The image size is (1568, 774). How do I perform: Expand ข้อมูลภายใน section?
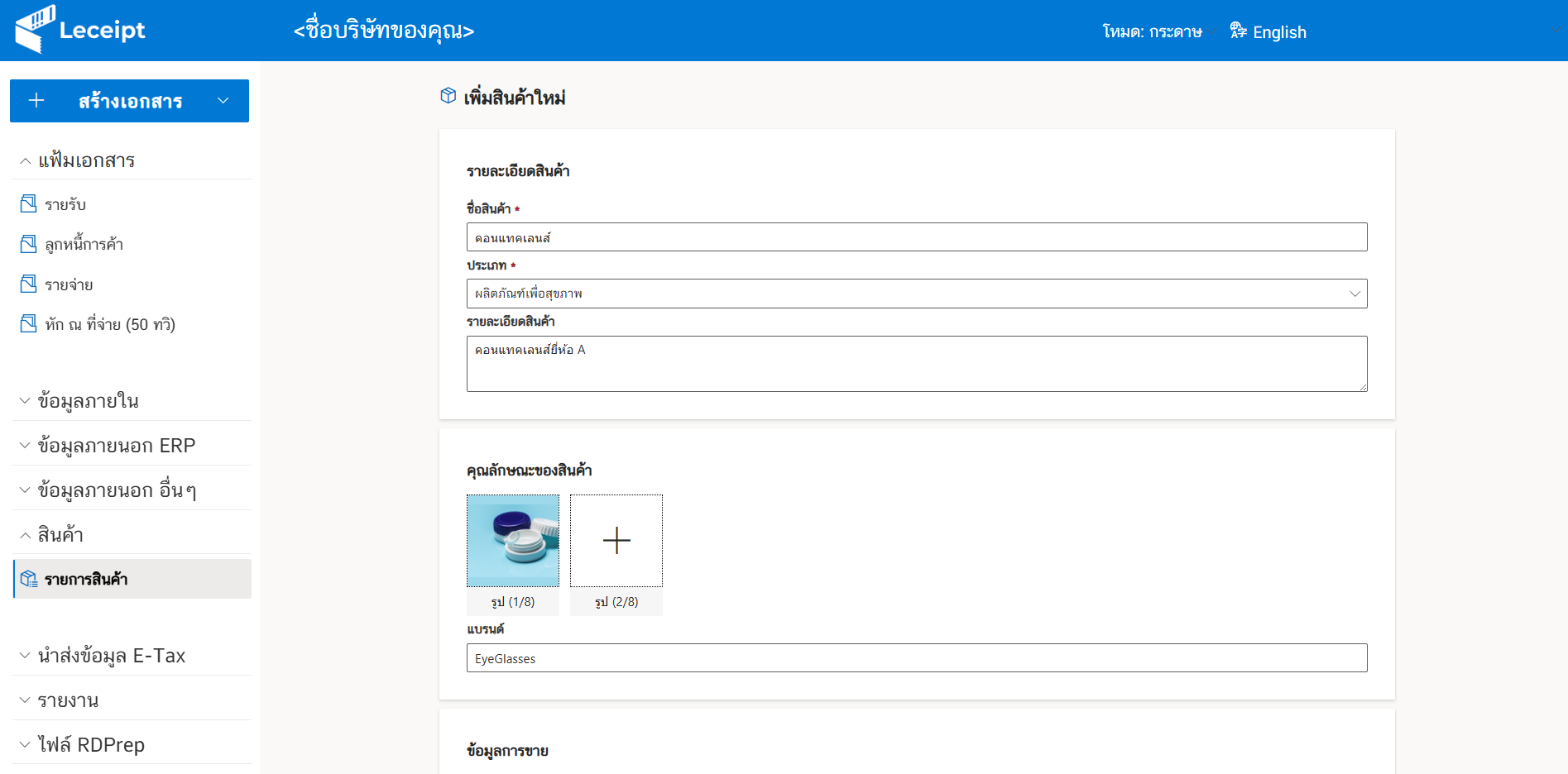[132, 401]
